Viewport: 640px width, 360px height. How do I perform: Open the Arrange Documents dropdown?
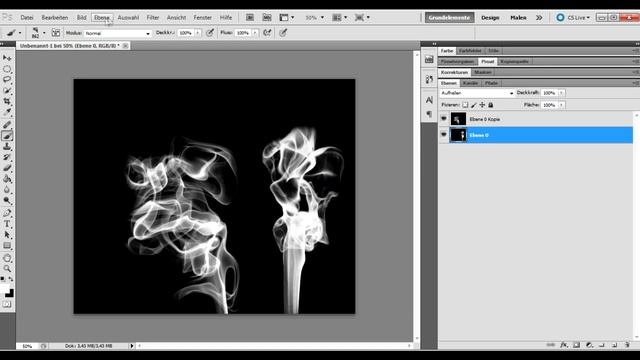[340, 18]
